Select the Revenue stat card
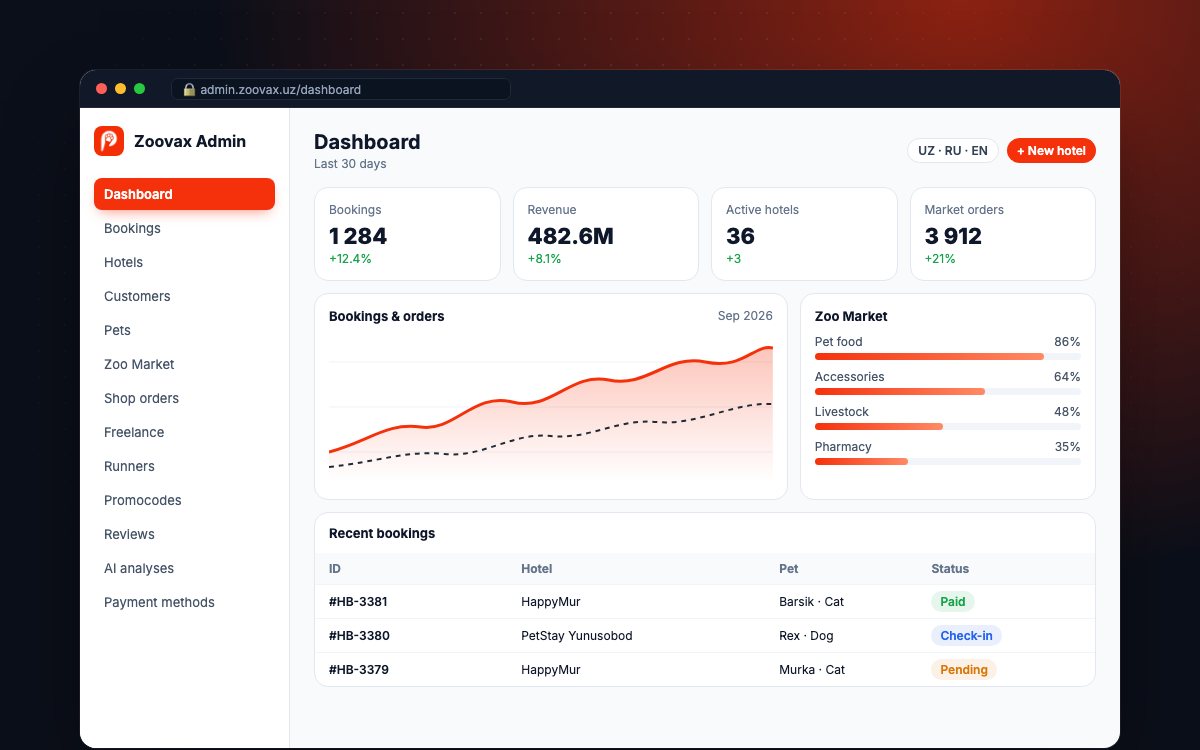 click(606, 234)
